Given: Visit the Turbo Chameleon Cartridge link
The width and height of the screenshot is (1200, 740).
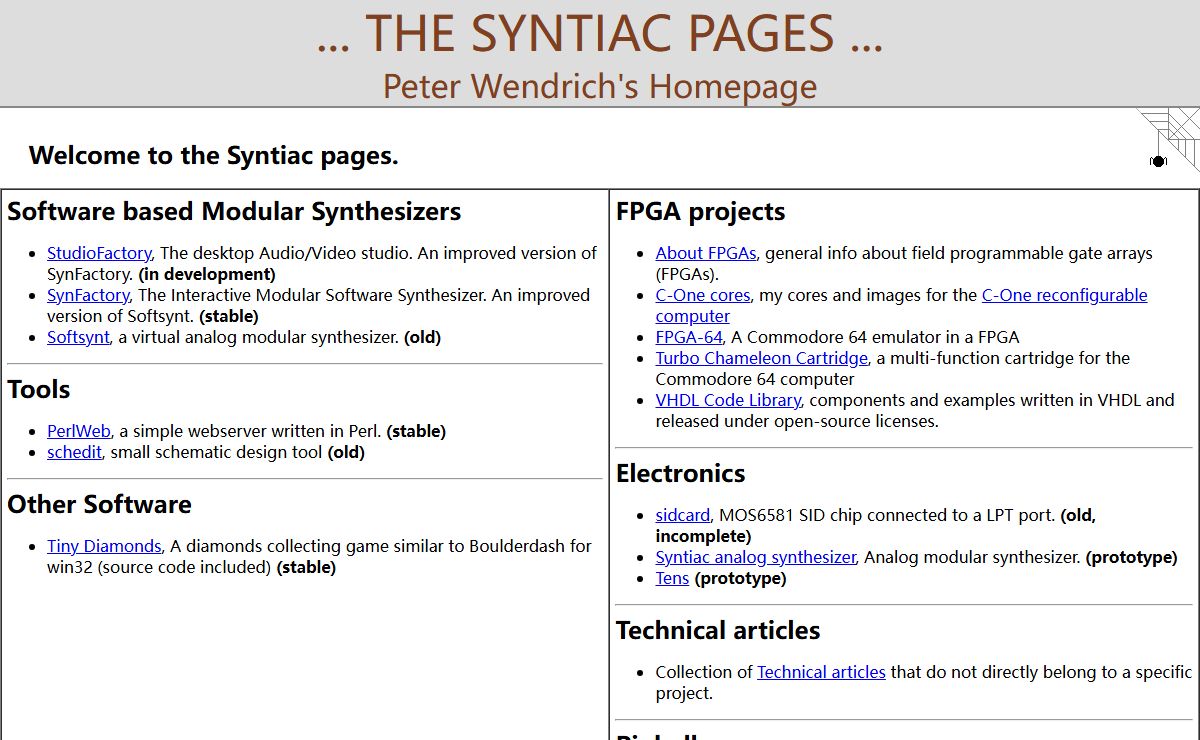Looking at the screenshot, I should point(762,358).
